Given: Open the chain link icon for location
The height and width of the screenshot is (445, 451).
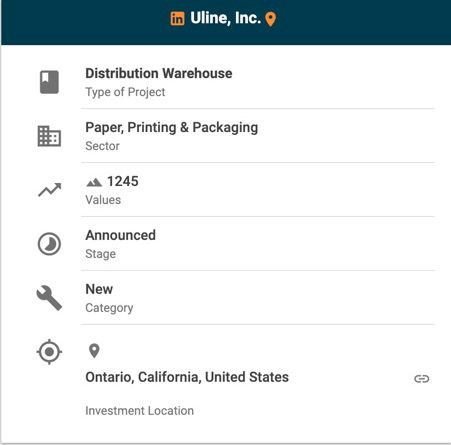Looking at the screenshot, I should point(422,379).
